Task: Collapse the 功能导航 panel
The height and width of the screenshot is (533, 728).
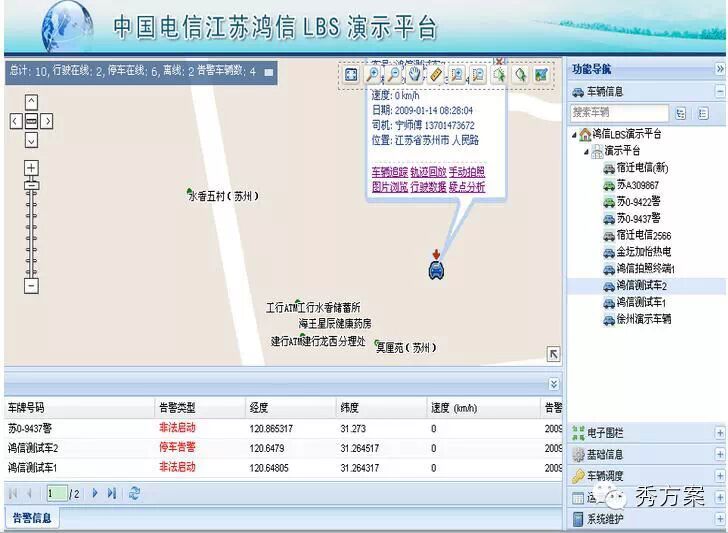Action: click(x=720, y=69)
